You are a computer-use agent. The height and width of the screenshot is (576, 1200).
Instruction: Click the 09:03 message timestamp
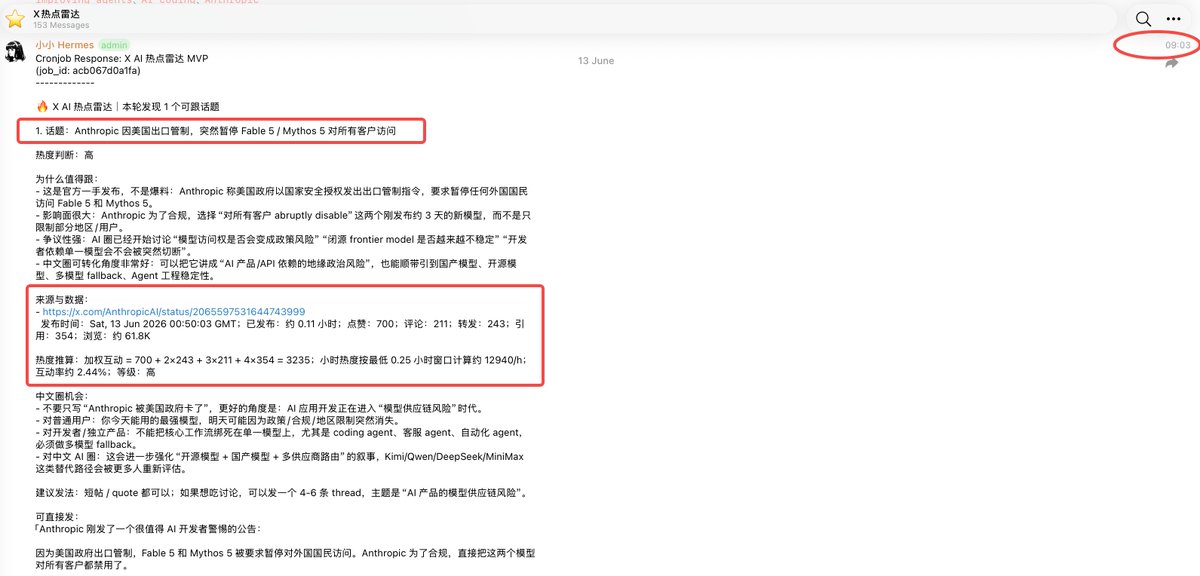pos(1177,46)
